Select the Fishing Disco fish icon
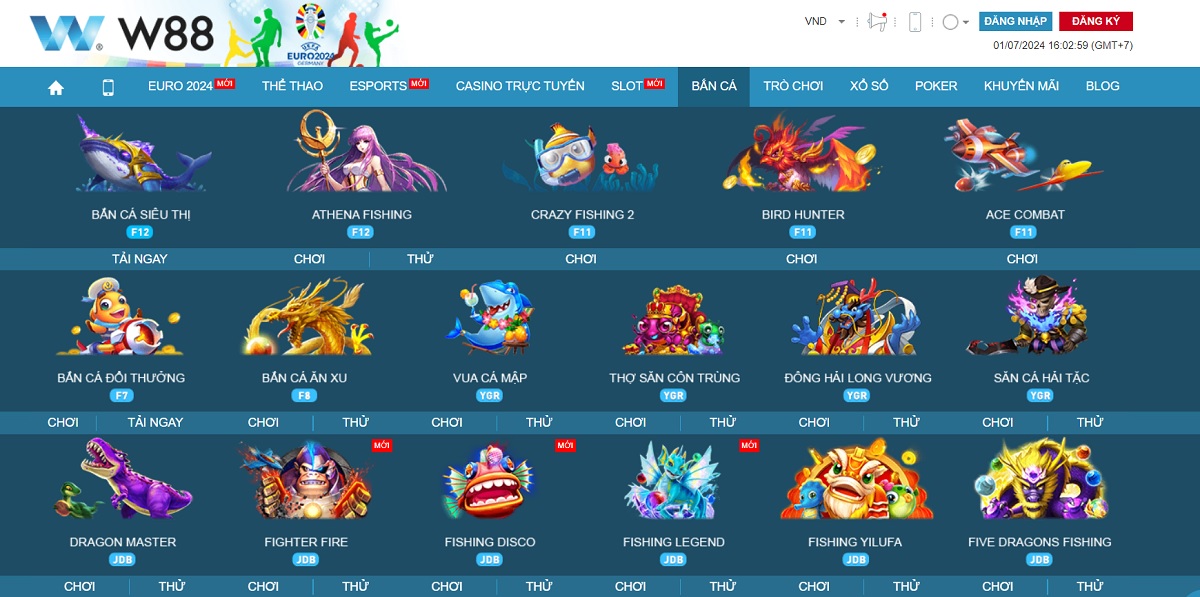 click(x=490, y=482)
